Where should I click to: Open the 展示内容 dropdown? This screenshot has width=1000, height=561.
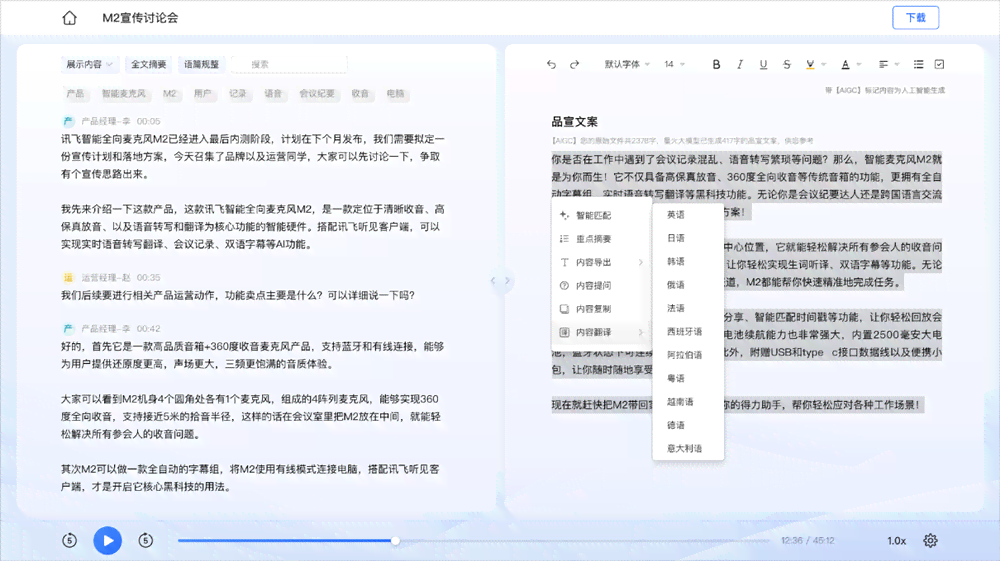pyautogui.click(x=89, y=64)
